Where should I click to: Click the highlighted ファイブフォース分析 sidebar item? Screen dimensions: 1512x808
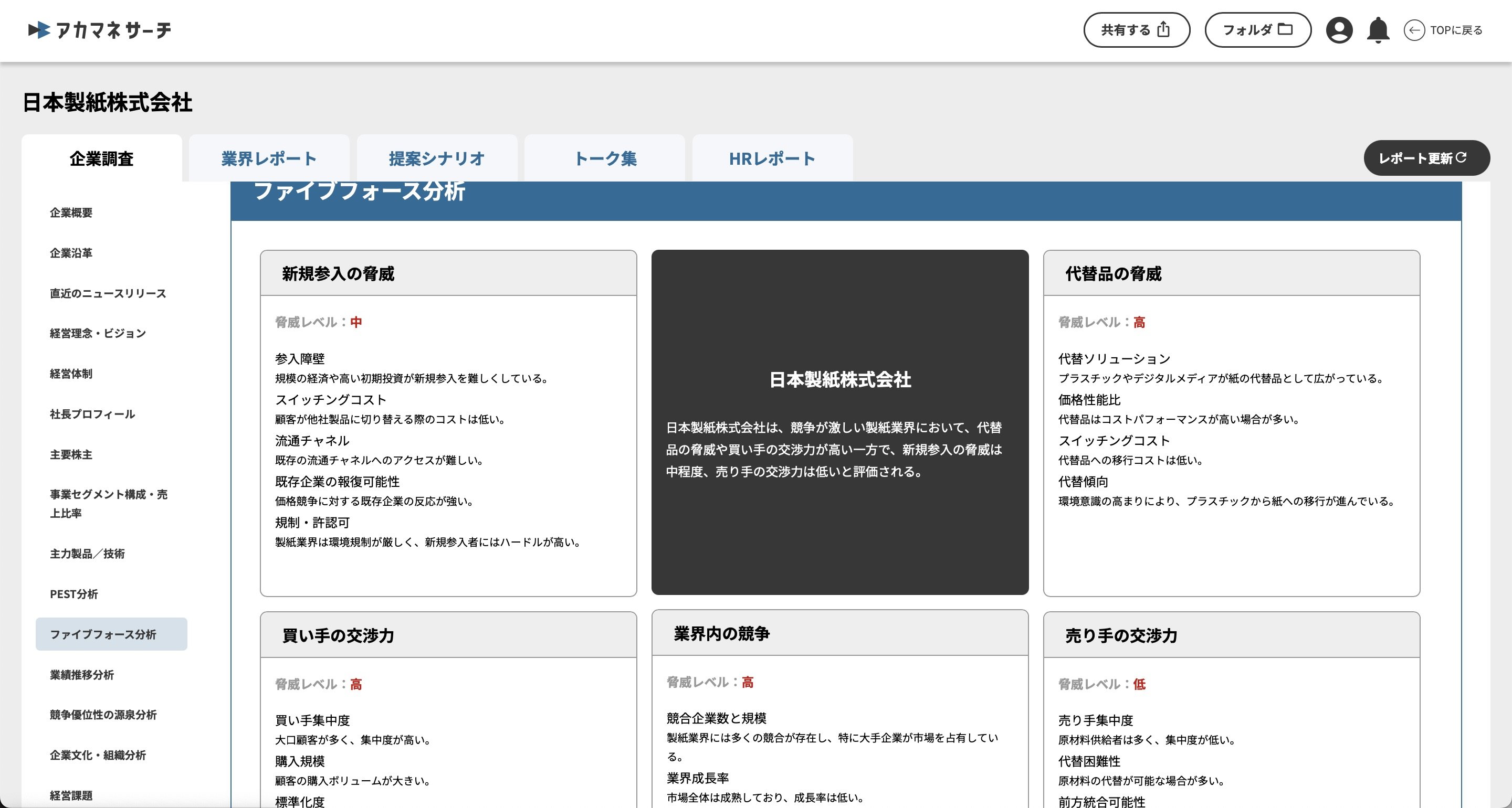(x=111, y=634)
